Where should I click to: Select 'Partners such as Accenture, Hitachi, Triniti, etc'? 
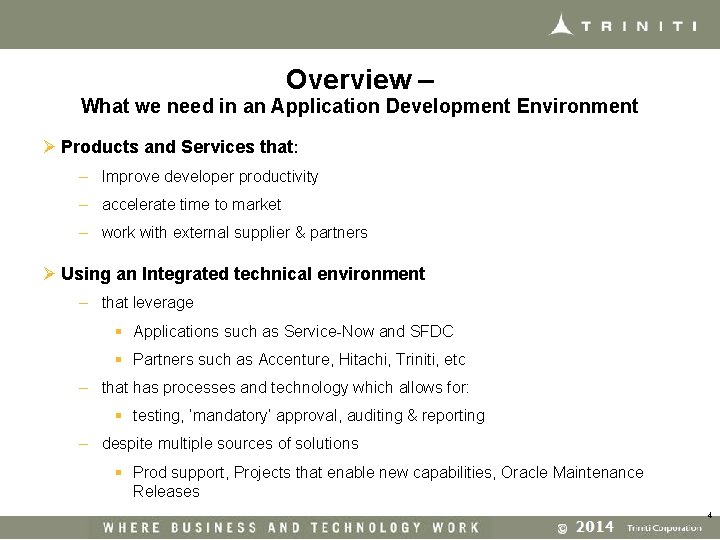point(299,360)
